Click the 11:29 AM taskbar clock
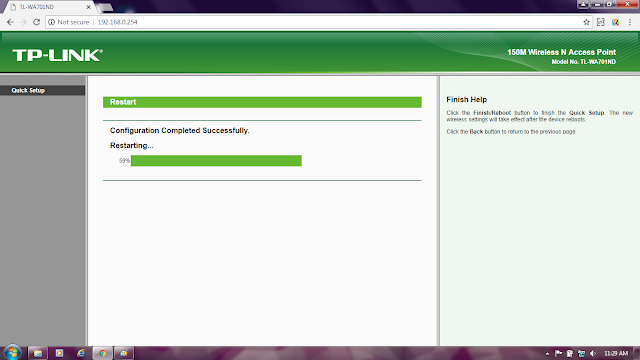Screen dimensions: 640x360 (x=616, y=353)
